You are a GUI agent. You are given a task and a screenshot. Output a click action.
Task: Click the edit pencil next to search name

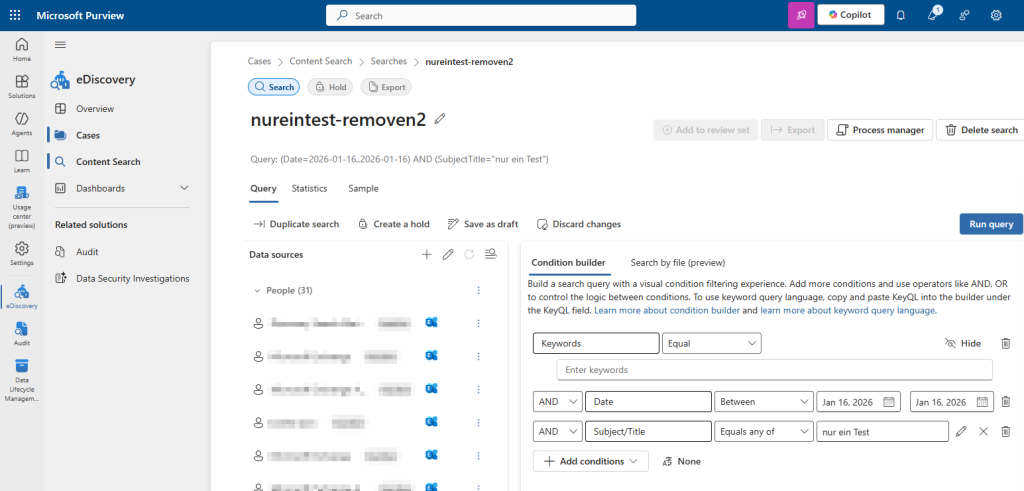(440, 119)
